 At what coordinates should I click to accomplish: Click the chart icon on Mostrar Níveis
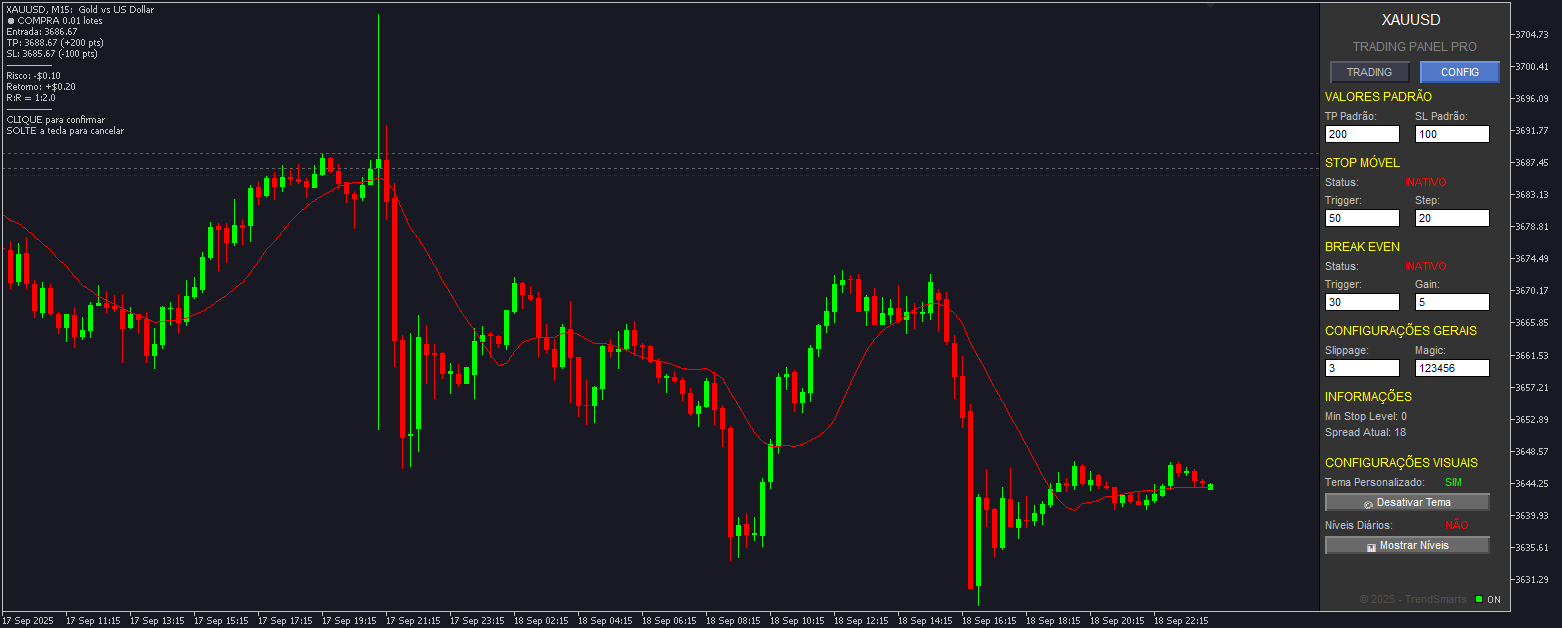(1371, 546)
